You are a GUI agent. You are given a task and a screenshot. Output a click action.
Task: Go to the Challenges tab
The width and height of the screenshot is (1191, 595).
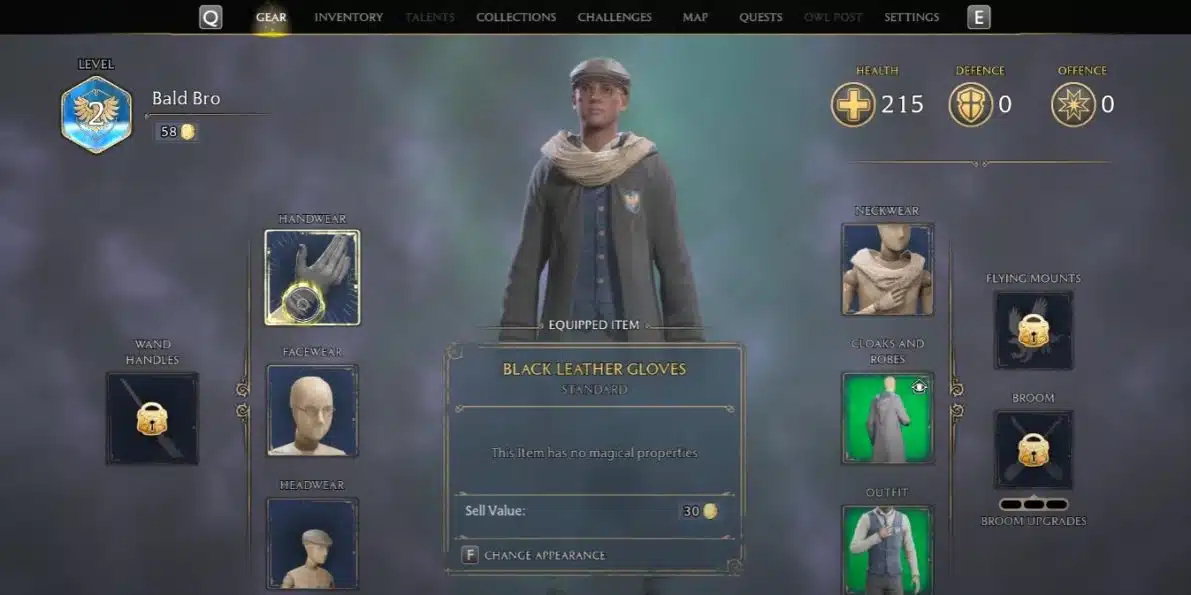click(614, 17)
